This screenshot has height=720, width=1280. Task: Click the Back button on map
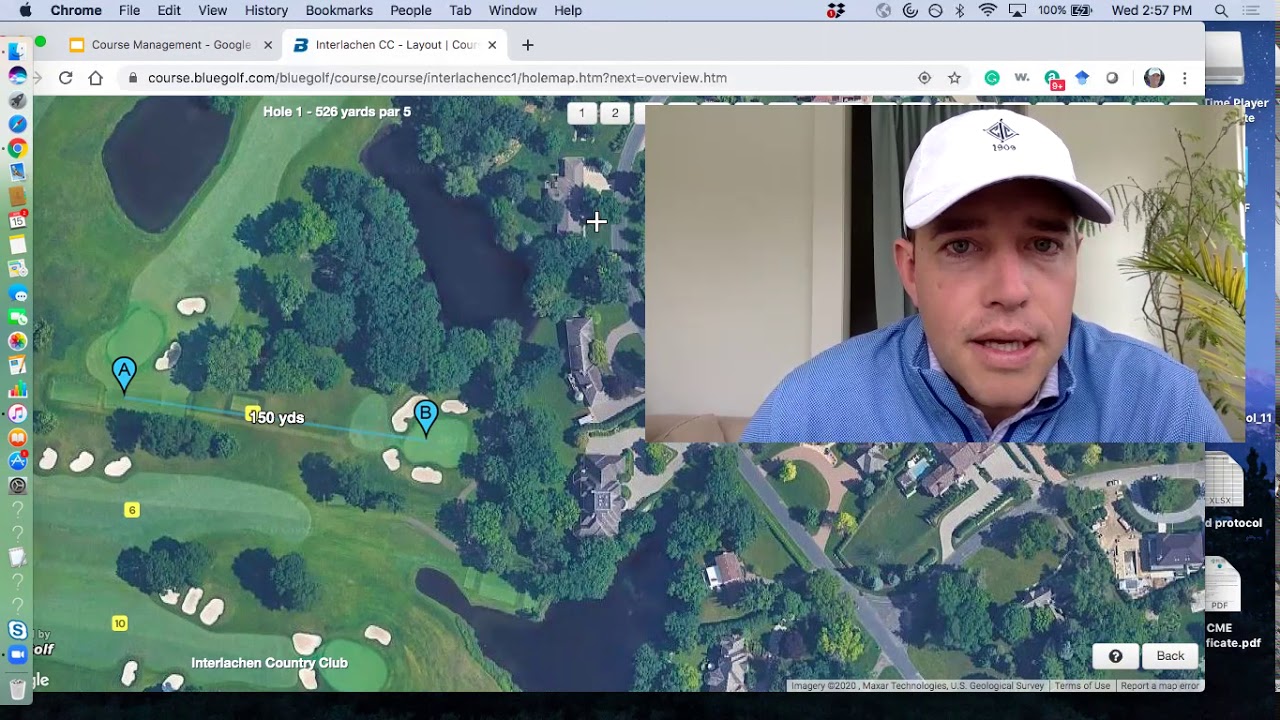click(x=1170, y=656)
